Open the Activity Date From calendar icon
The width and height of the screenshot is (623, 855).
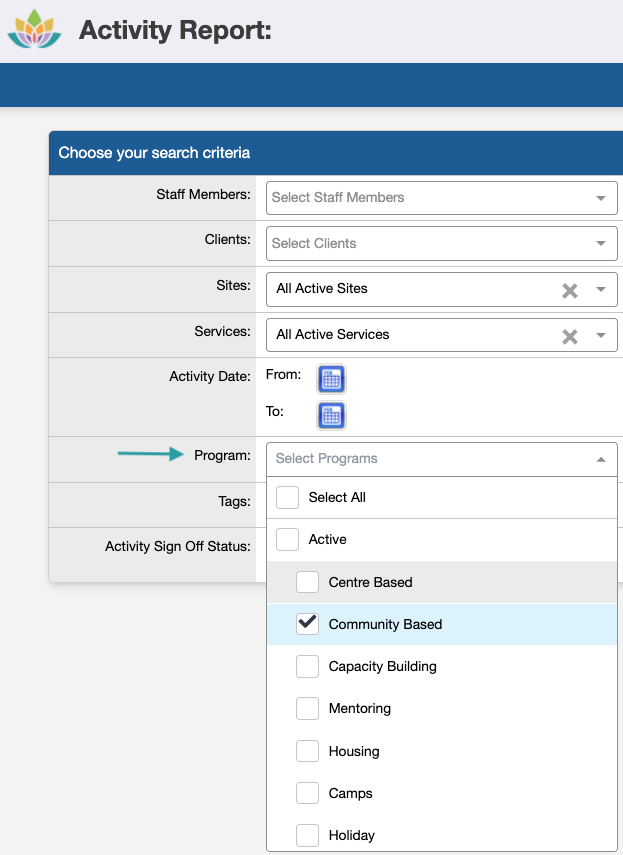(331, 379)
